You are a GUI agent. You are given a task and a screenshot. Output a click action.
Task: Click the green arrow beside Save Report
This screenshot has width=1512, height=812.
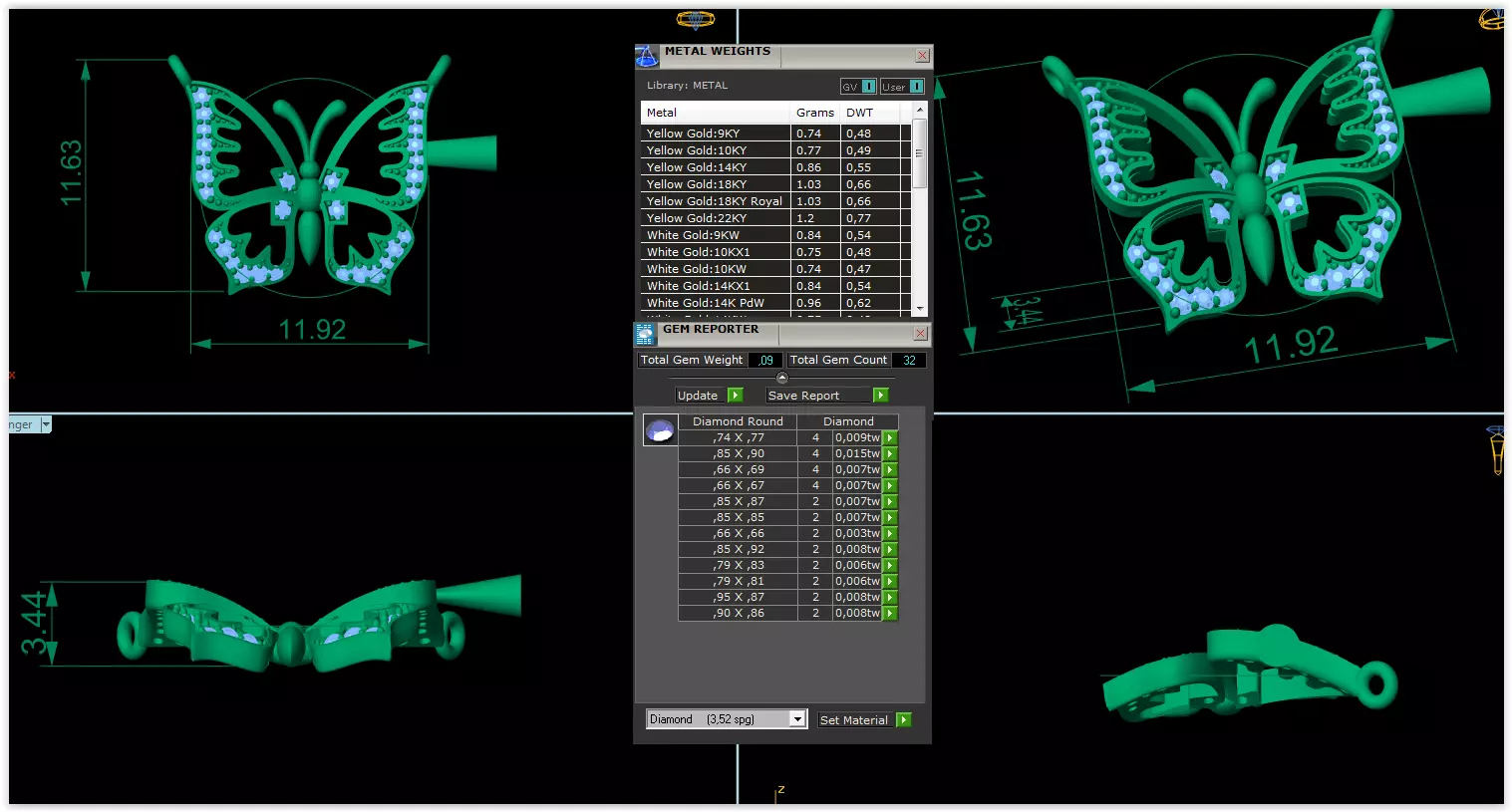pos(881,396)
